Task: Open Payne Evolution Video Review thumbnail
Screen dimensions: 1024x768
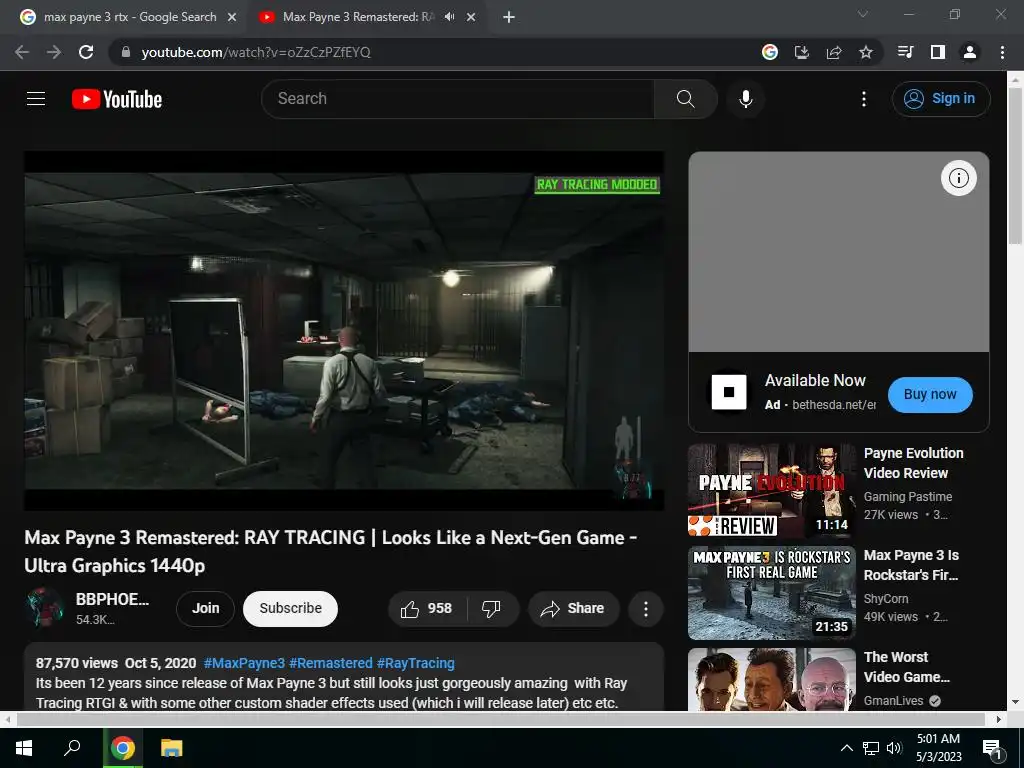Action: click(771, 490)
